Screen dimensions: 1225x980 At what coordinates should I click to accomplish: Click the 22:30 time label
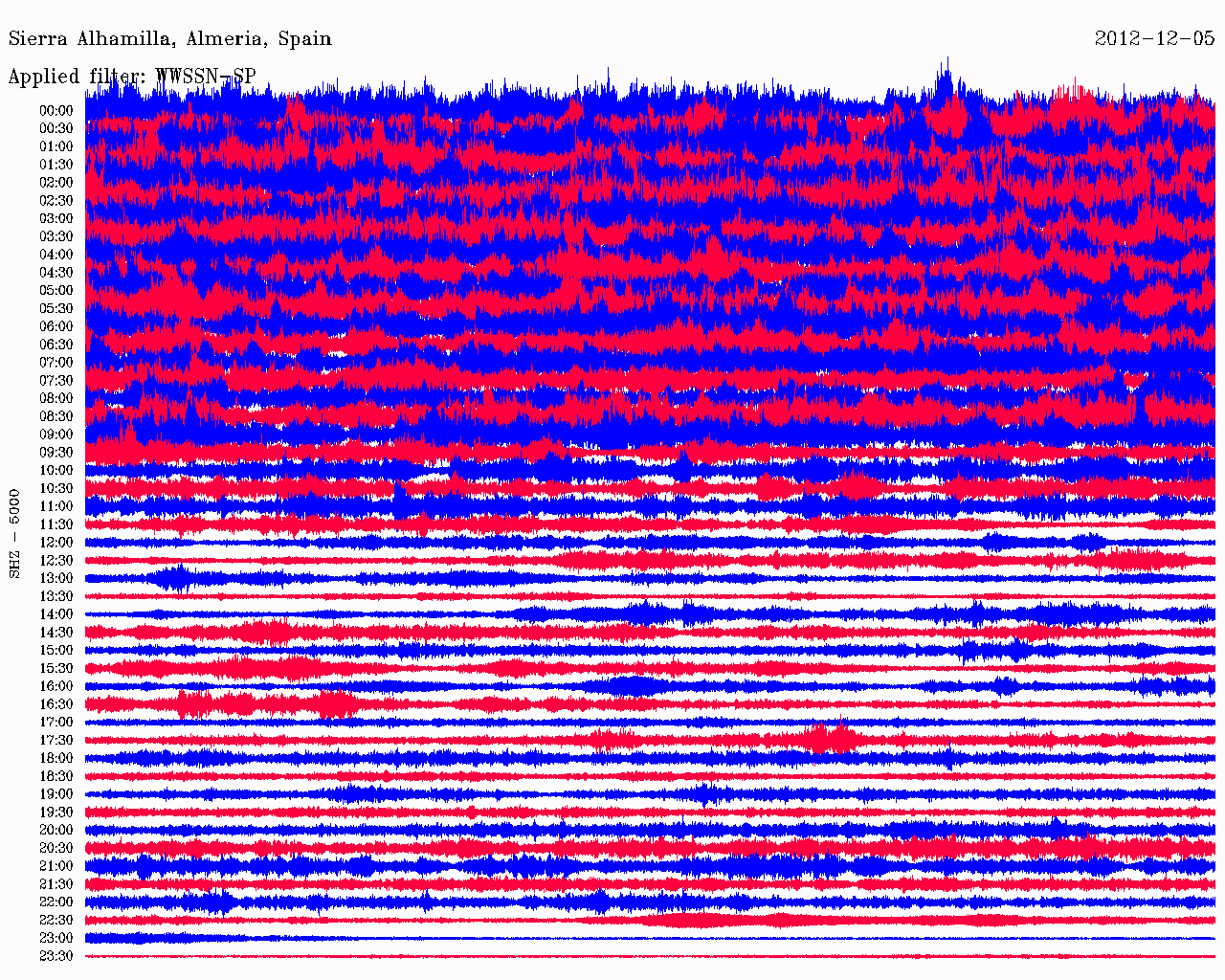pos(56,921)
